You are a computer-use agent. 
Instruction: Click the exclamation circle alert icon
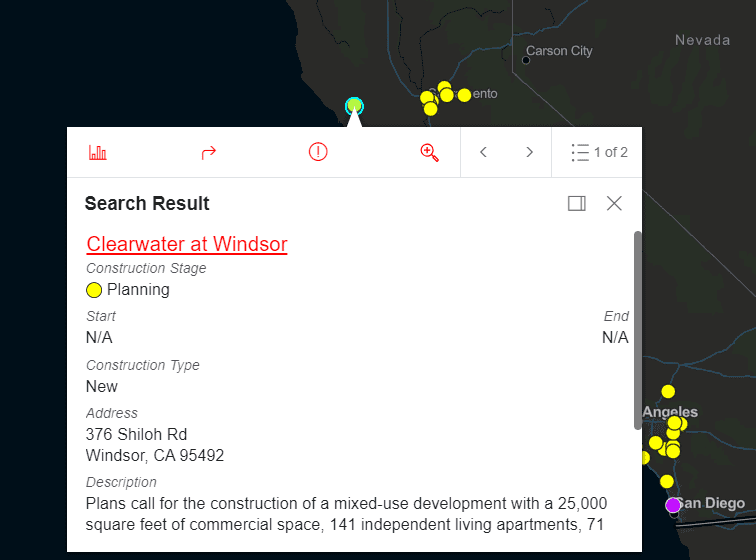(318, 152)
